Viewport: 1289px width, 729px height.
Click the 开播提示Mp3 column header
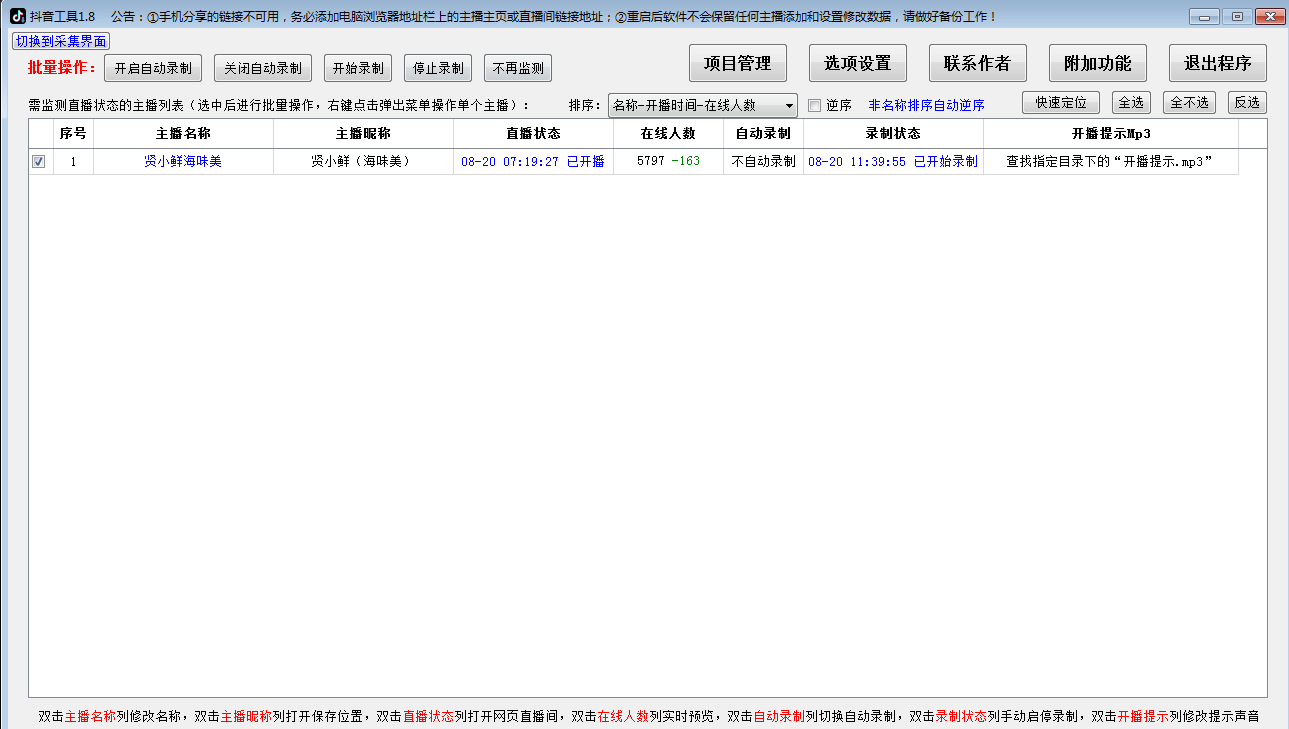1111,133
